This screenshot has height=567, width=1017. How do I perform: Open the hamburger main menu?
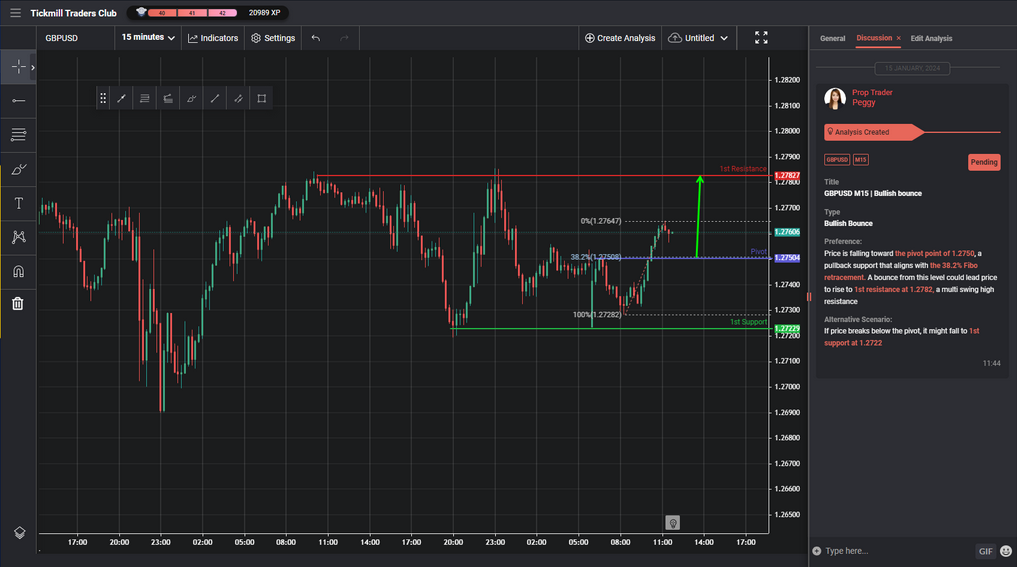15,13
